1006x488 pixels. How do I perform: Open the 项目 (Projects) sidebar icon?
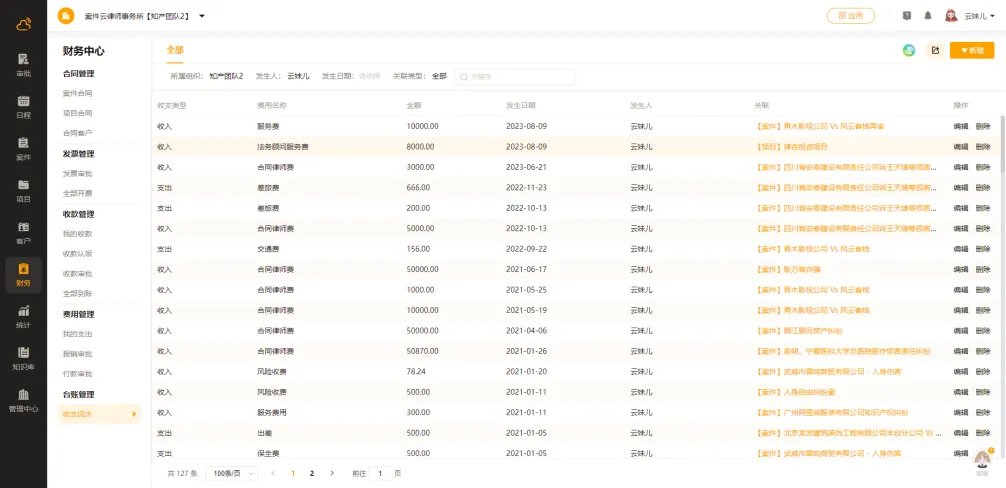coord(23,190)
